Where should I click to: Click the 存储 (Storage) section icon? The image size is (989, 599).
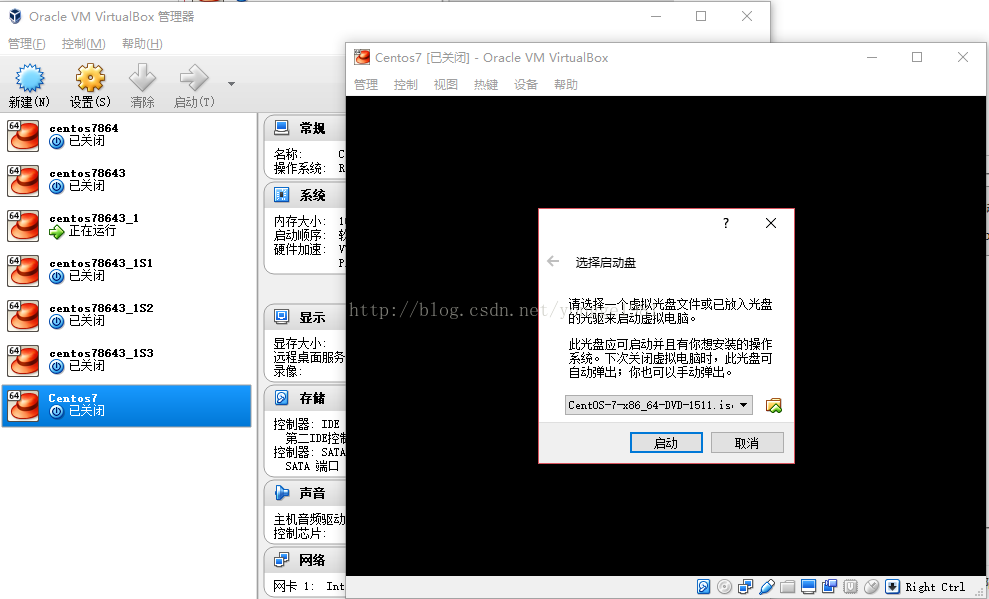pyautogui.click(x=281, y=398)
